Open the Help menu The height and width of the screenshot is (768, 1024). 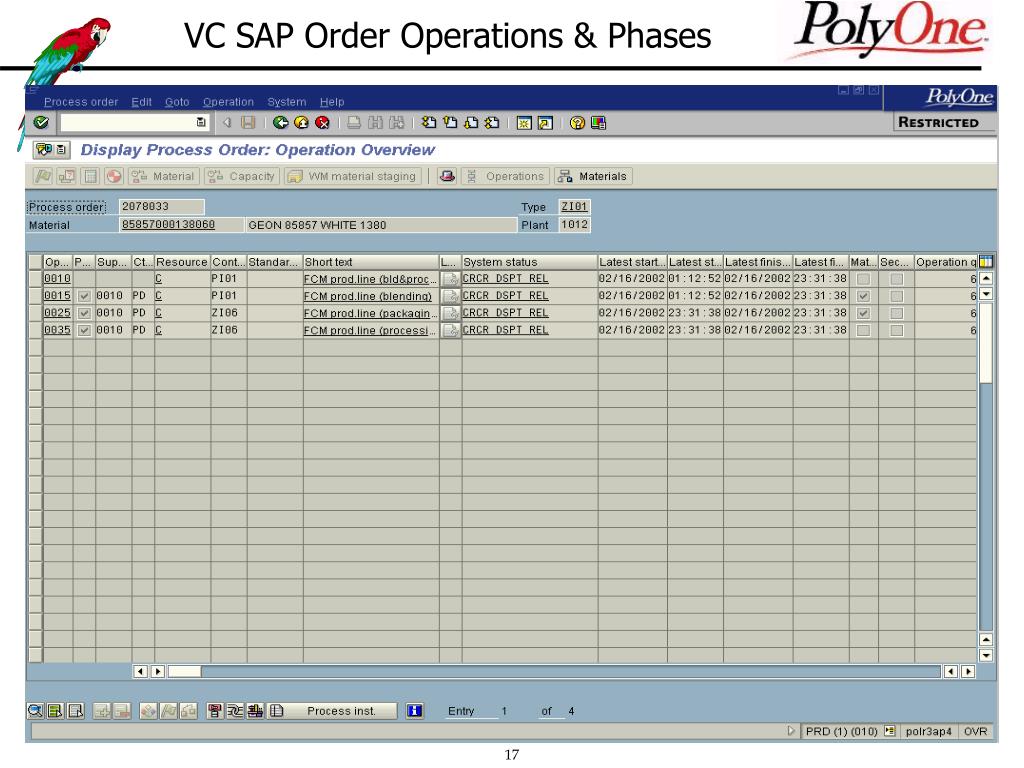click(x=332, y=102)
